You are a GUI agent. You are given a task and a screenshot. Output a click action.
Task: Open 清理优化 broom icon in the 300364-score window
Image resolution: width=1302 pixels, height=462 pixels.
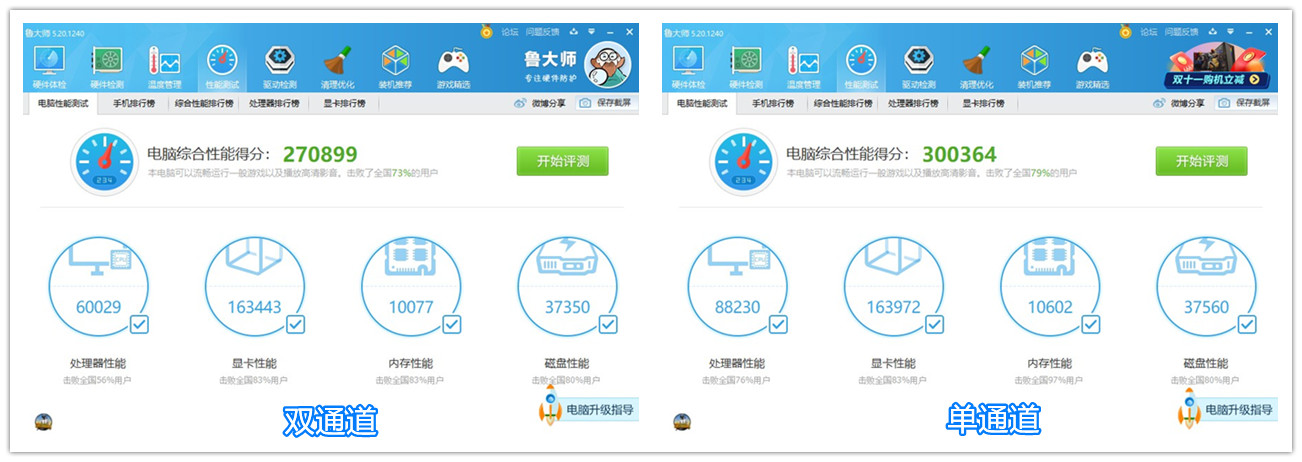(x=976, y=62)
